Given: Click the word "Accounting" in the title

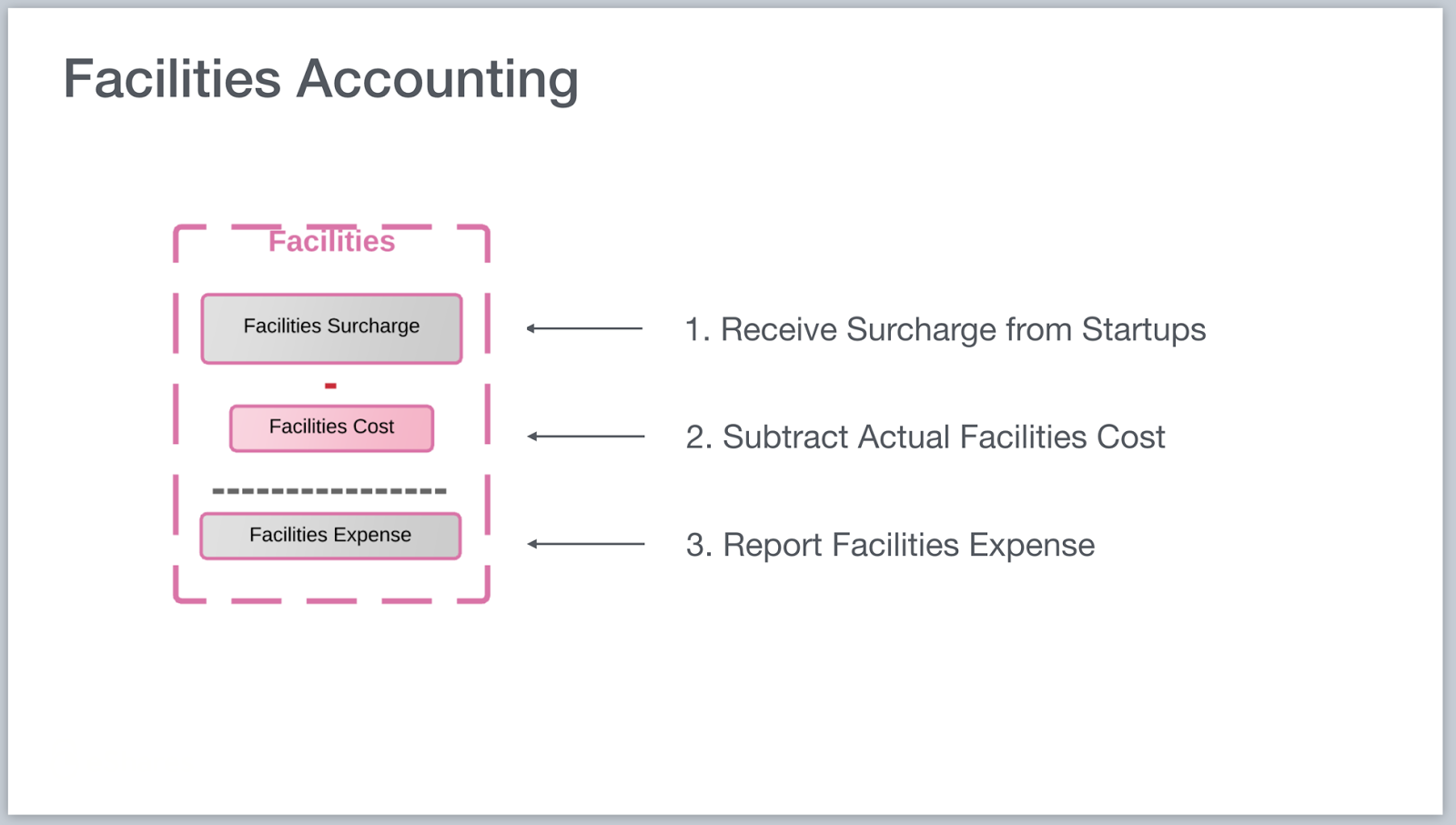Looking at the screenshot, I should (x=437, y=79).
